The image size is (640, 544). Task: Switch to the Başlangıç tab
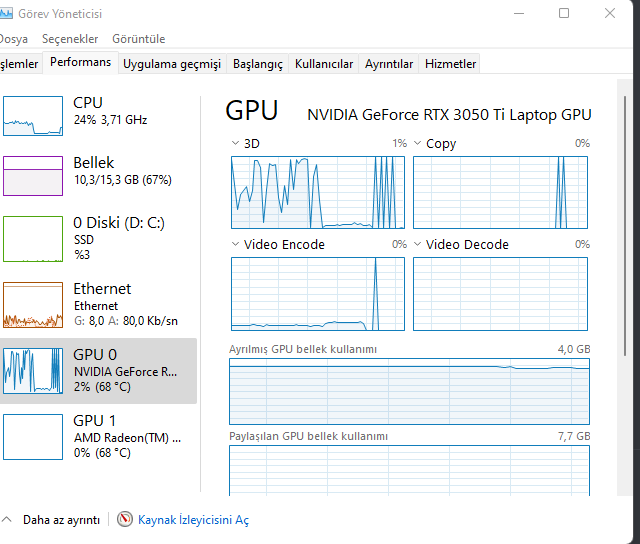coord(258,64)
